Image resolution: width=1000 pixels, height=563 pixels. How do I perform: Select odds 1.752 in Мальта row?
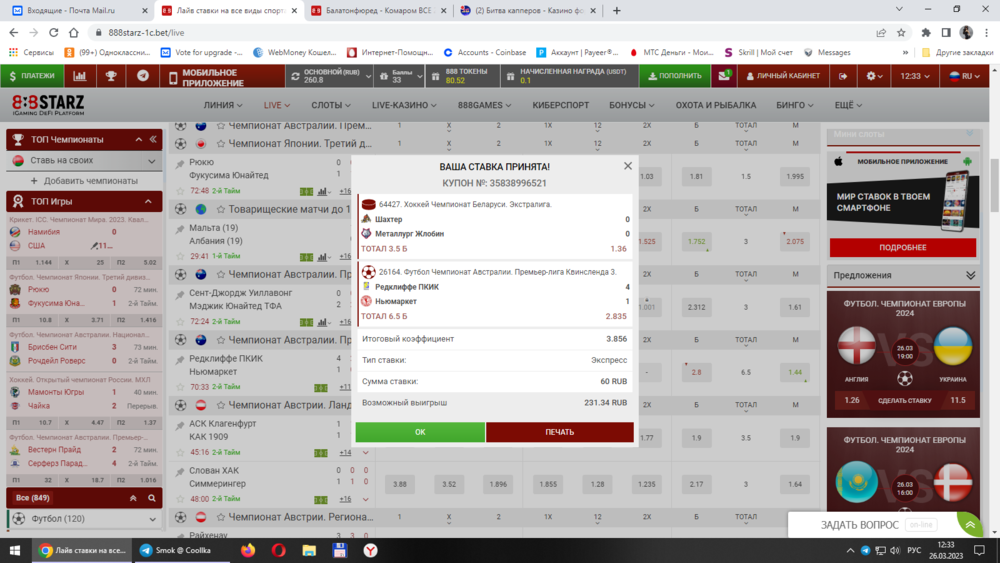click(x=696, y=242)
